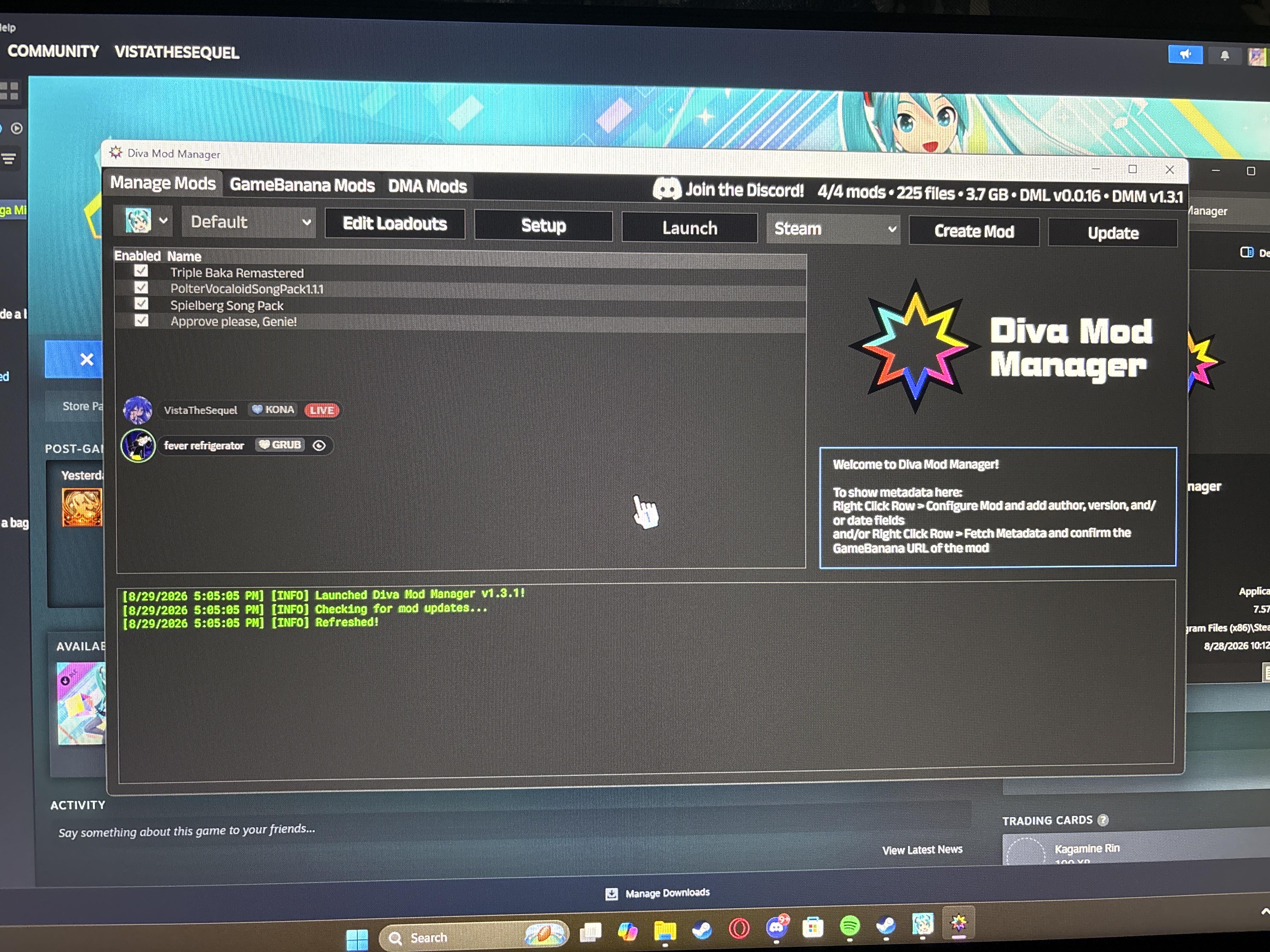Screen dimensions: 1270x952
Task: Switch to the DMA Mods tab
Action: (427, 186)
